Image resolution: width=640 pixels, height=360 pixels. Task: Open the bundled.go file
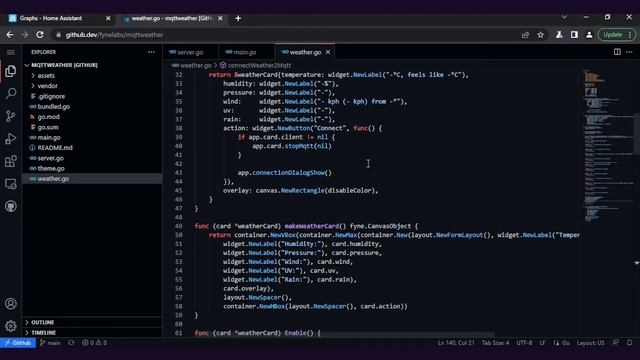point(92,107)
